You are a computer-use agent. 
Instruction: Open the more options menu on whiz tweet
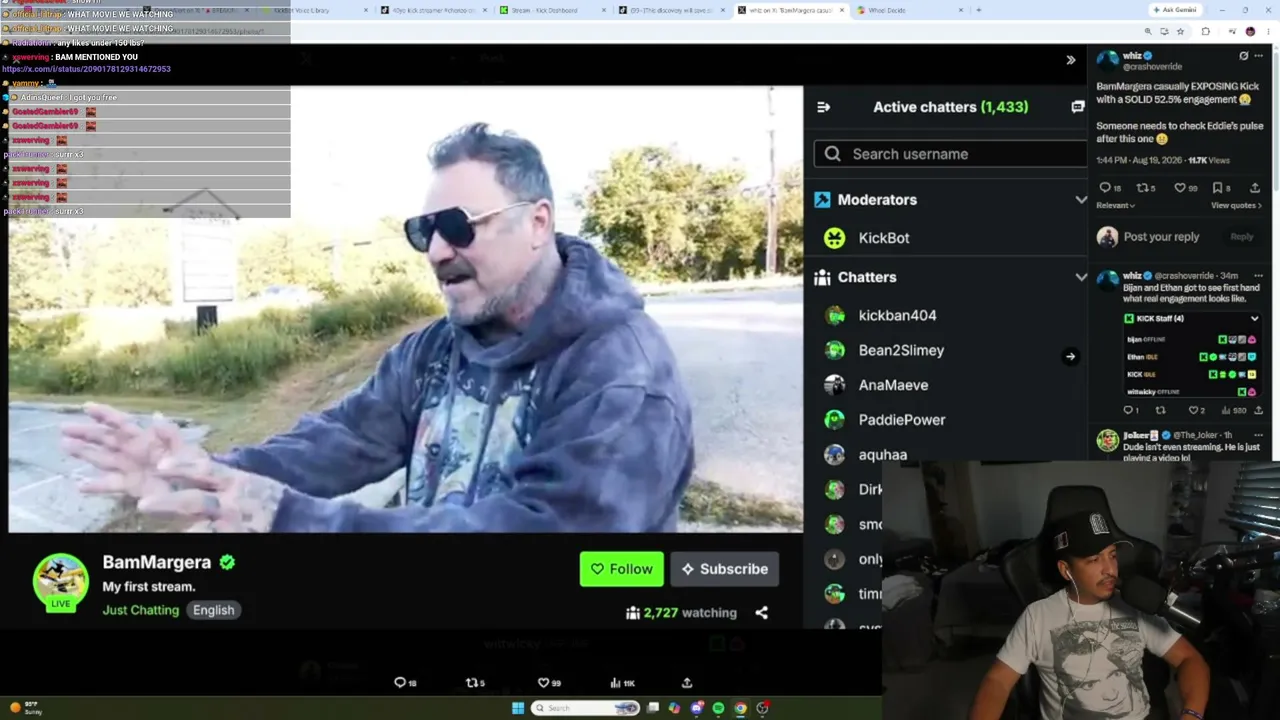(x=1258, y=56)
